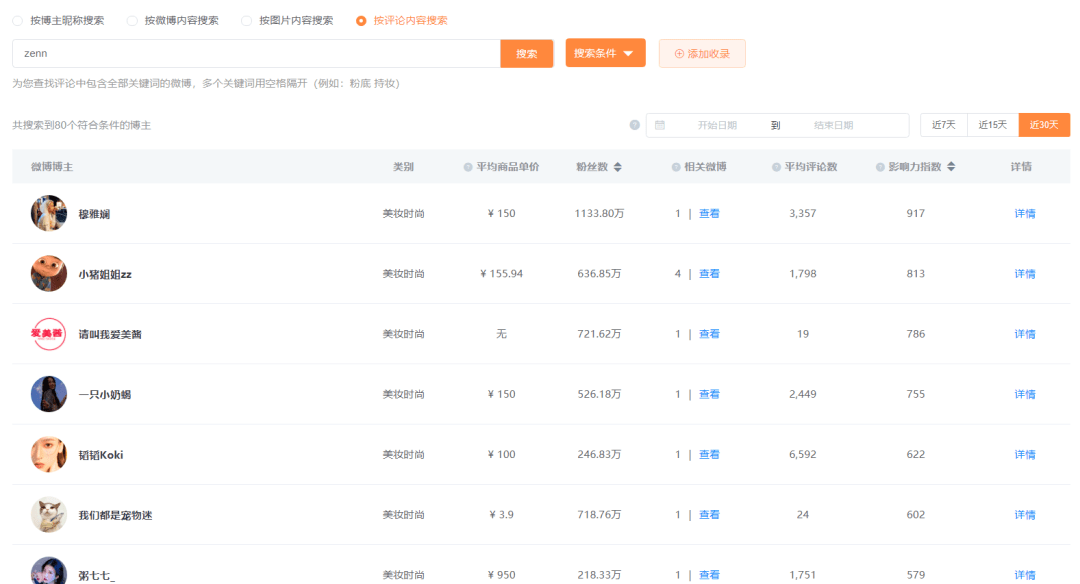Image resolution: width=1080 pixels, height=584 pixels.
Task: Click the question icon left of date range
Action: pyautogui.click(x=634, y=125)
